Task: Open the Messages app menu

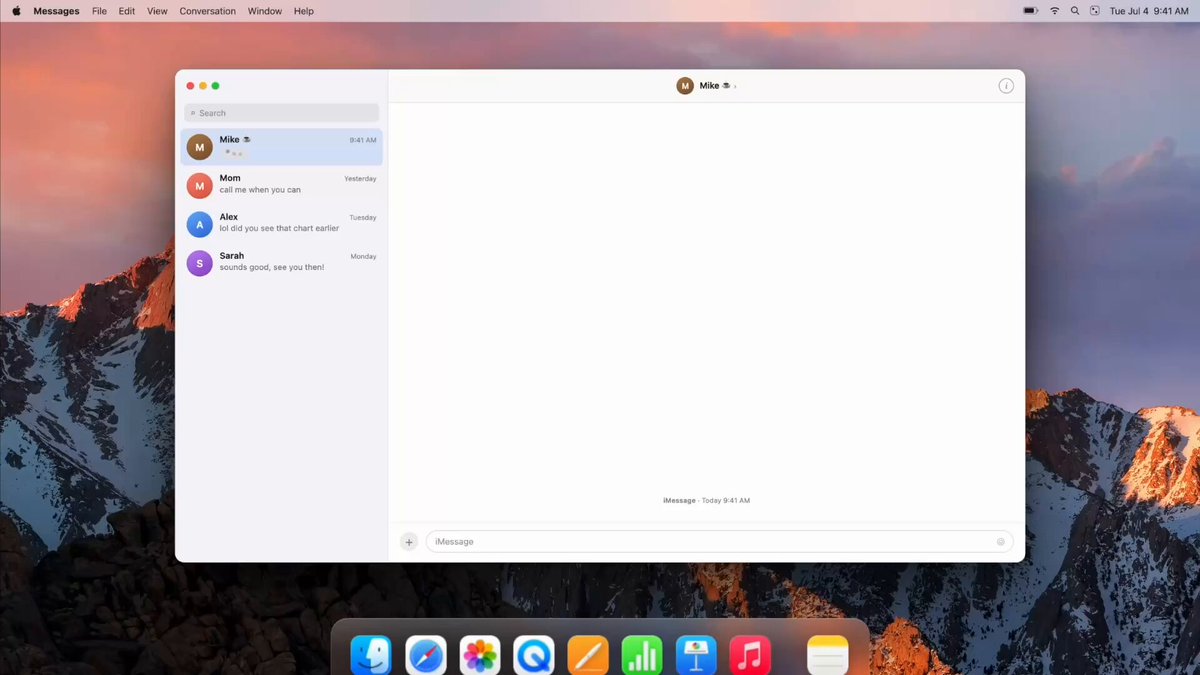Action: 56,11
